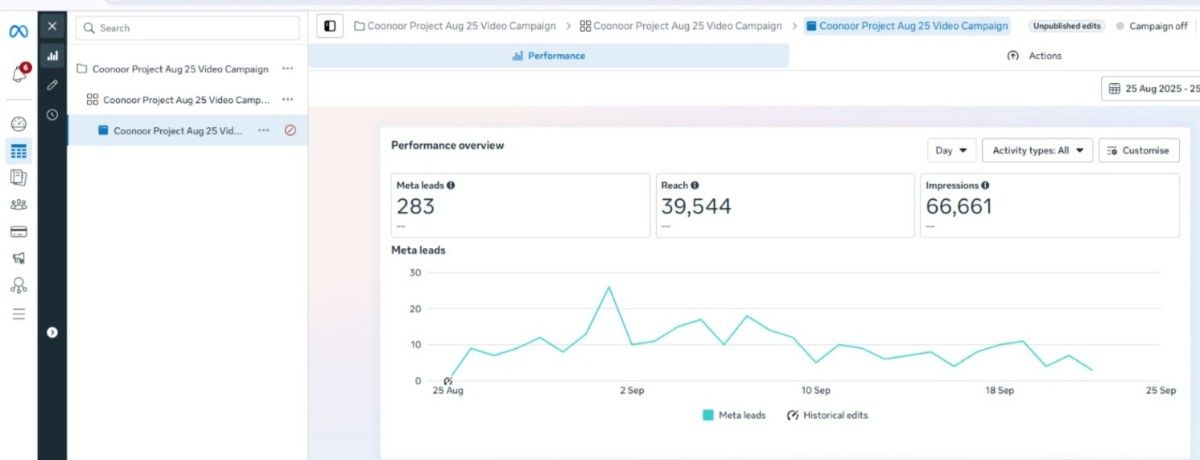Image resolution: width=1200 pixels, height=460 pixels.
Task: Open the clock history icon
Action: (x=52, y=114)
